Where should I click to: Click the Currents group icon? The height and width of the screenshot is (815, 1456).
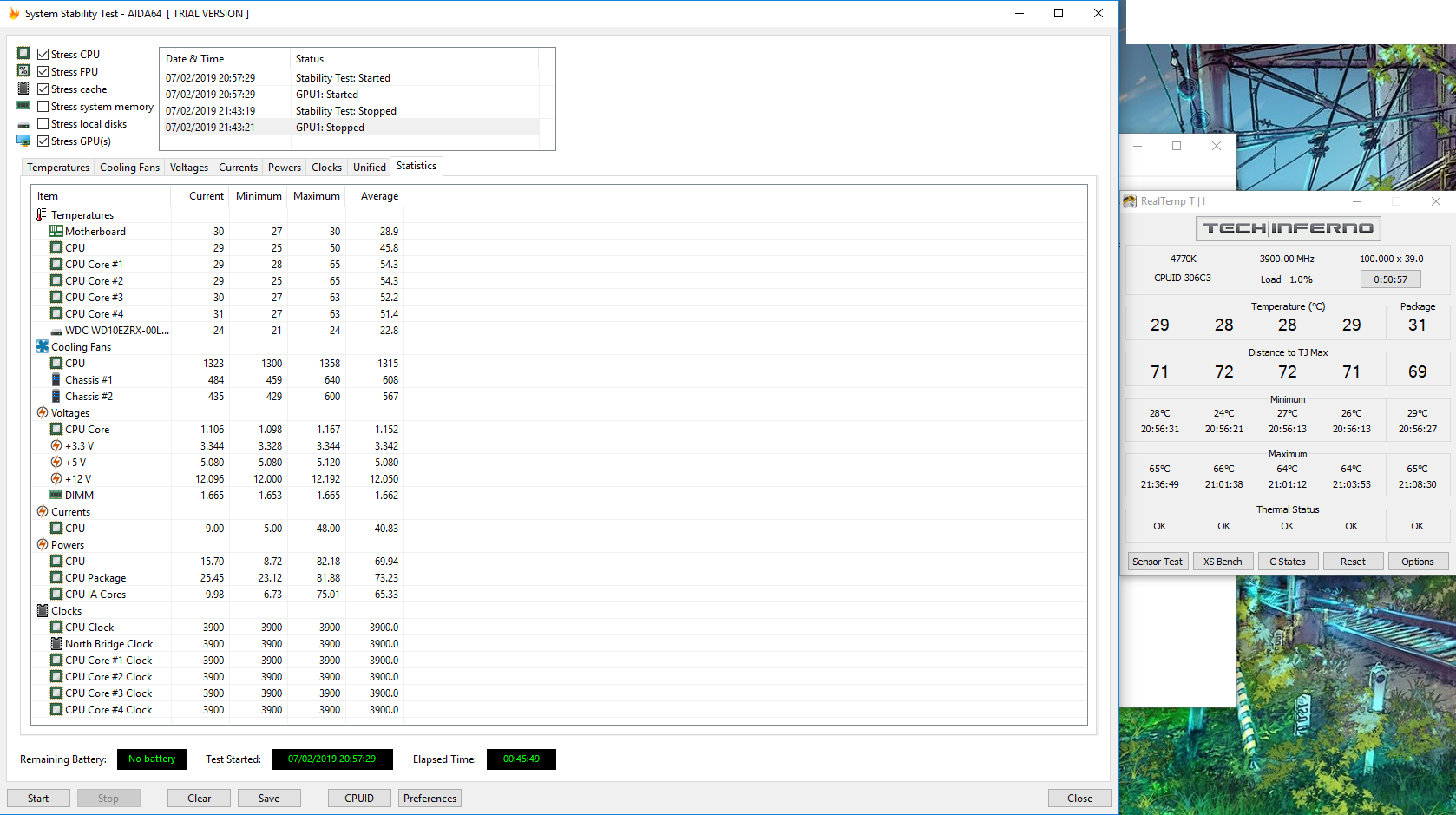(43, 511)
